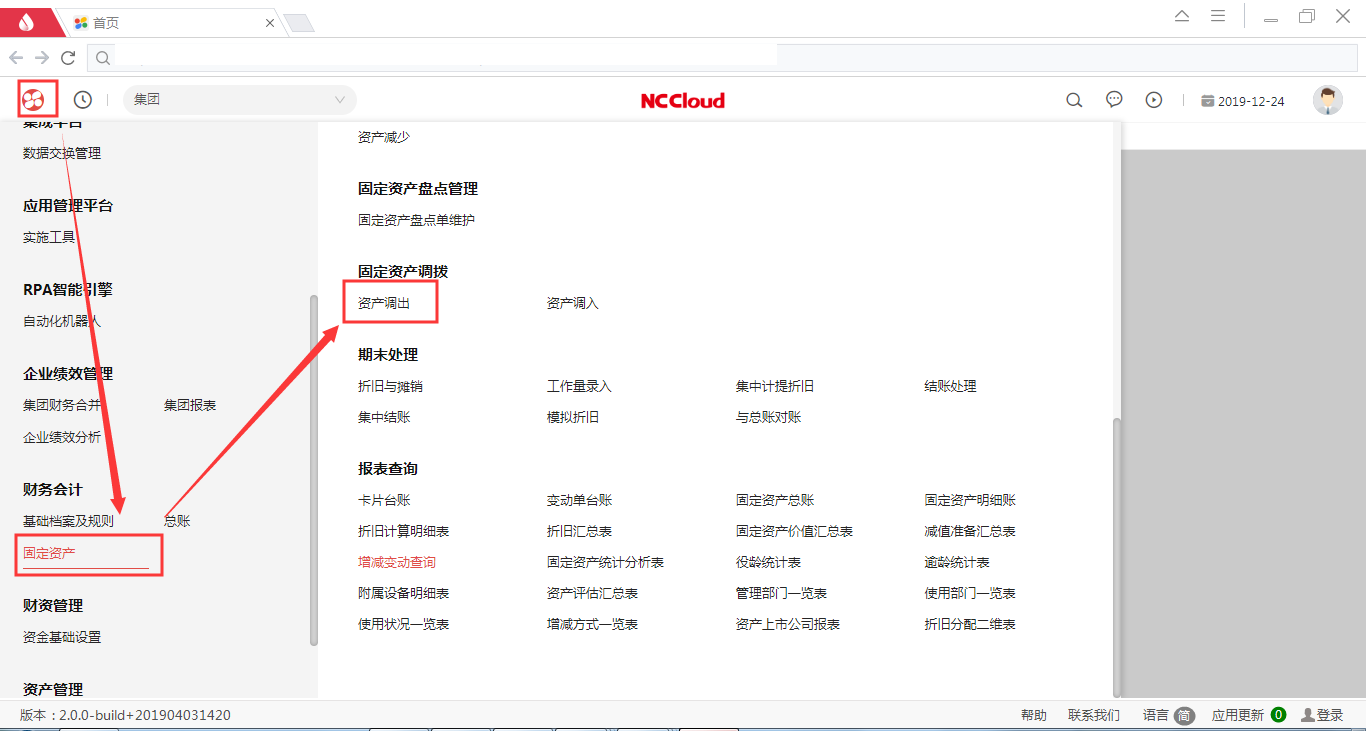1366x731 pixels.
Task: Open the business date 2019-12-24 picker
Action: (1243, 101)
